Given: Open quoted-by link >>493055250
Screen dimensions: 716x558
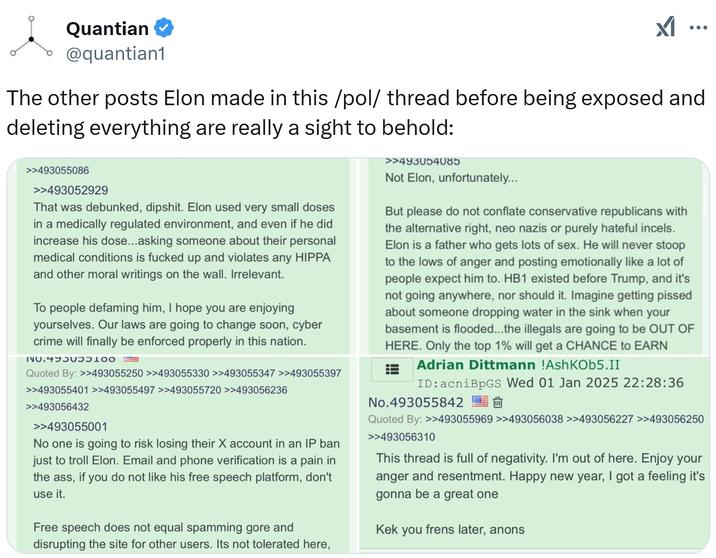Looking at the screenshot, I should [x=111, y=373].
